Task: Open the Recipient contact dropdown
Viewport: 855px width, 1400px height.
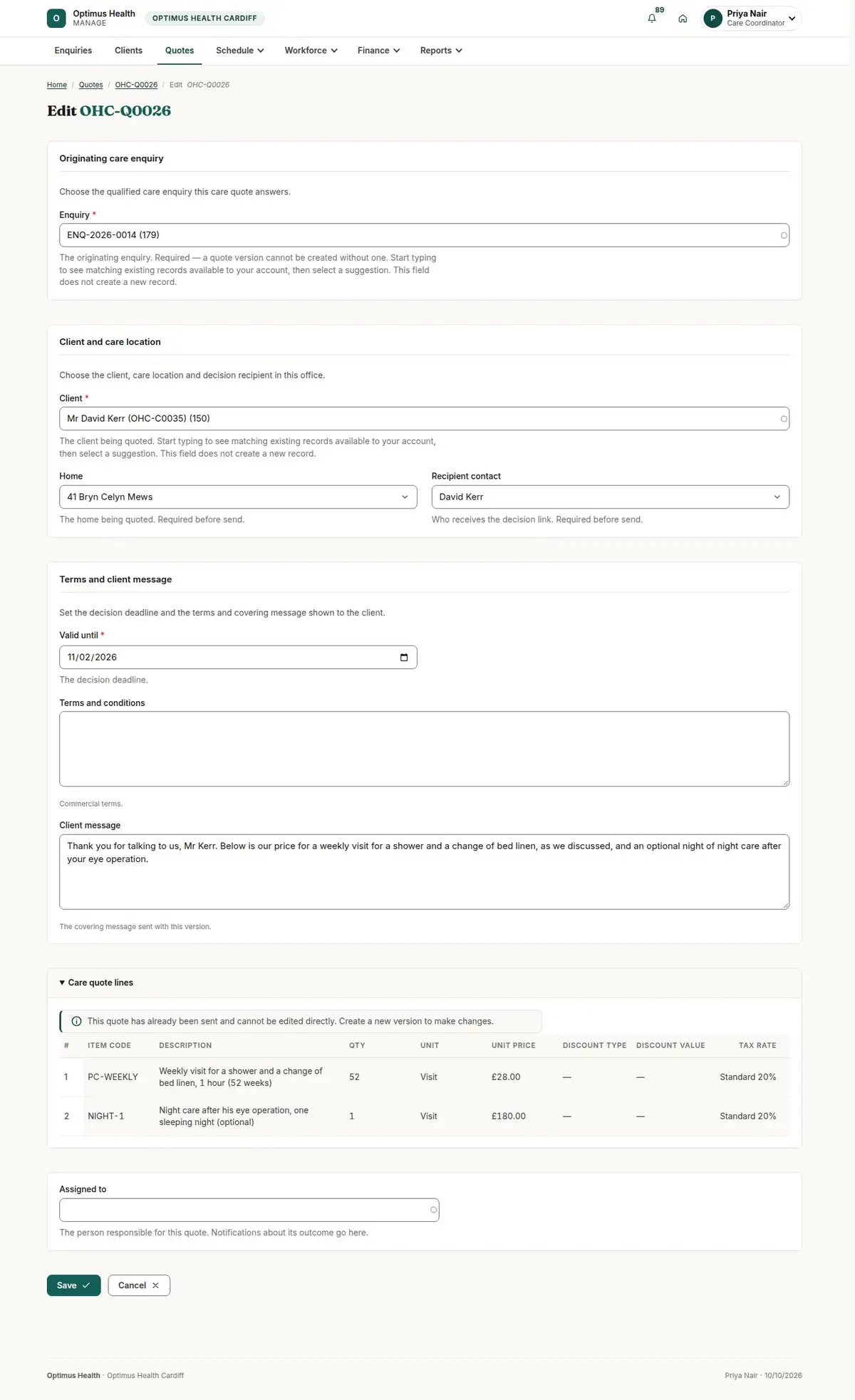Action: pyautogui.click(x=610, y=497)
